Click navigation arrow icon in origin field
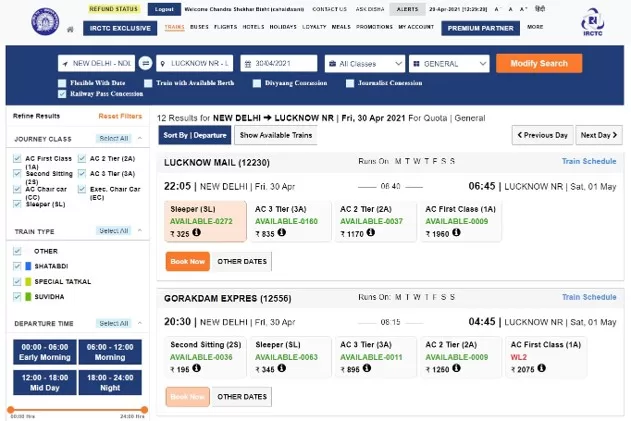This screenshot has height=421, width=631. pos(65,64)
